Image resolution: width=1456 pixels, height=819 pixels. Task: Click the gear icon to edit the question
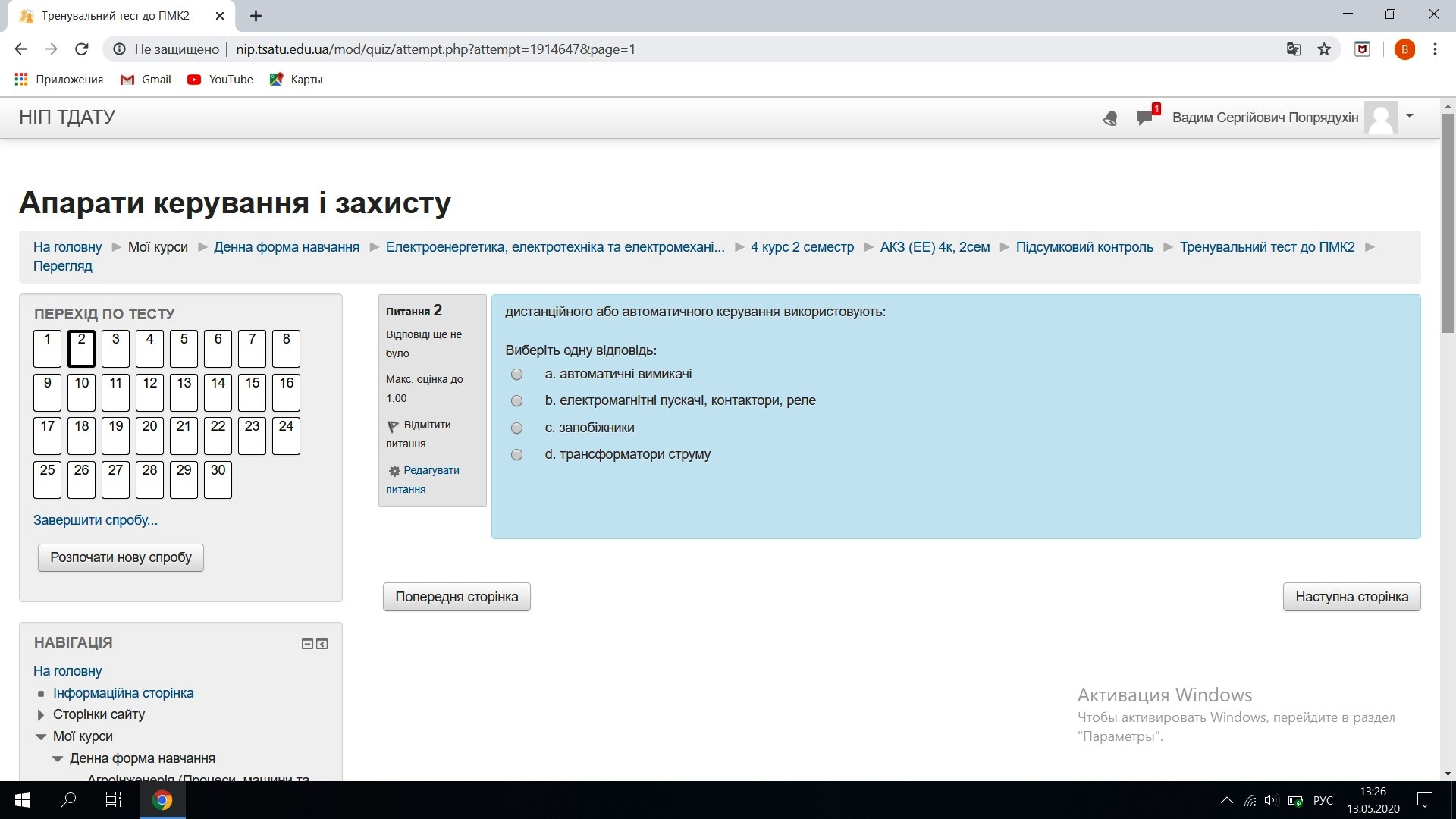(394, 471)
